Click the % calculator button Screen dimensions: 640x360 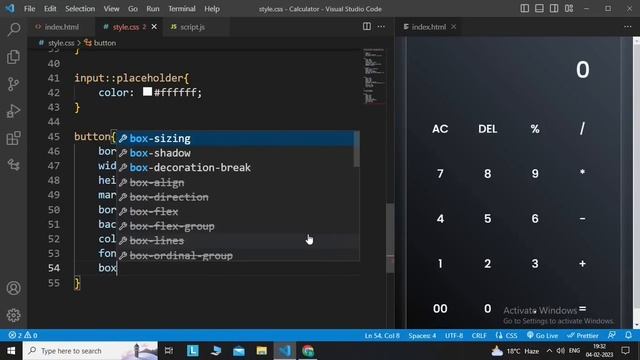pos(535,129)
